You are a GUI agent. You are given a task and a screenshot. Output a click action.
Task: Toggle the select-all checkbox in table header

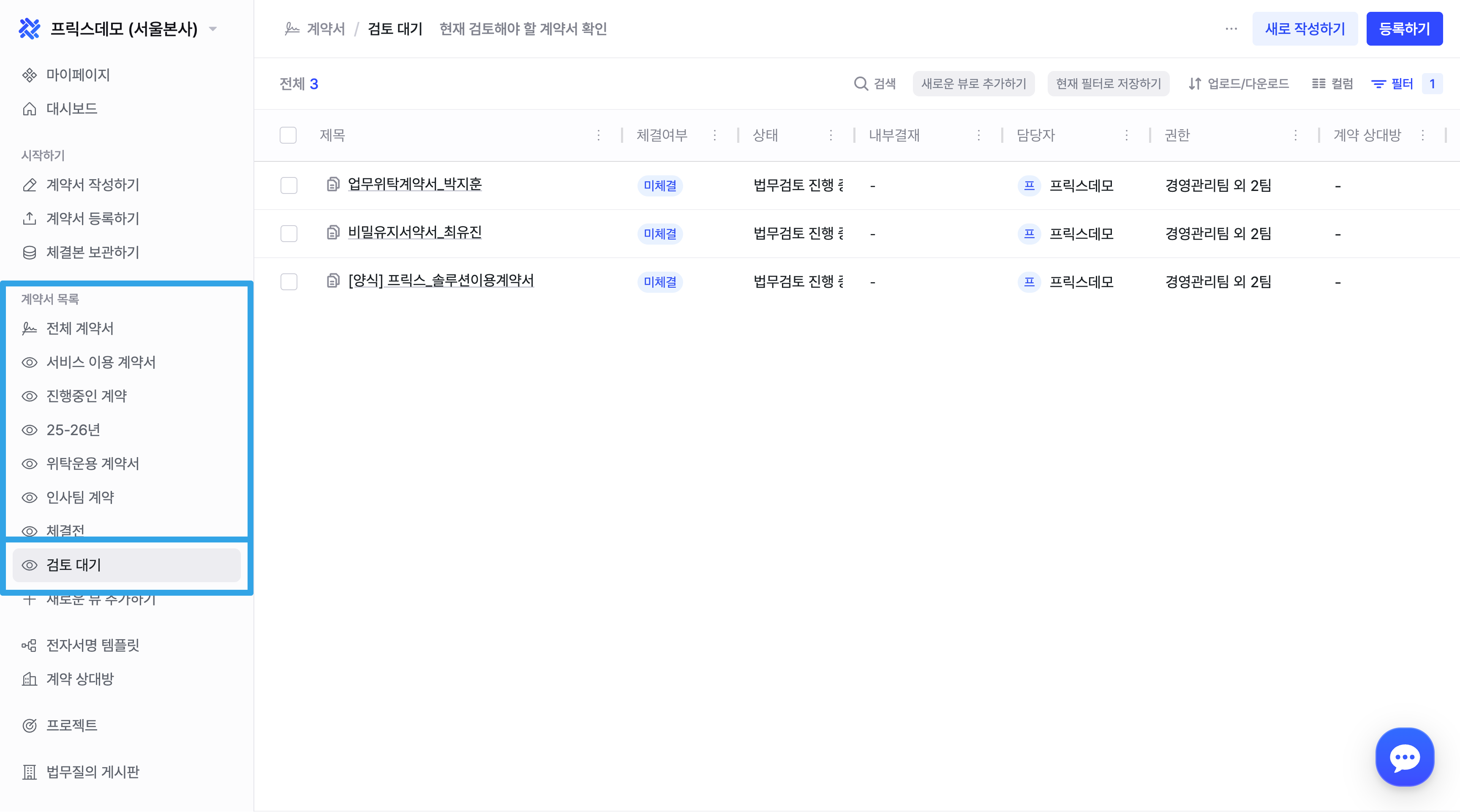coord(288,135)
